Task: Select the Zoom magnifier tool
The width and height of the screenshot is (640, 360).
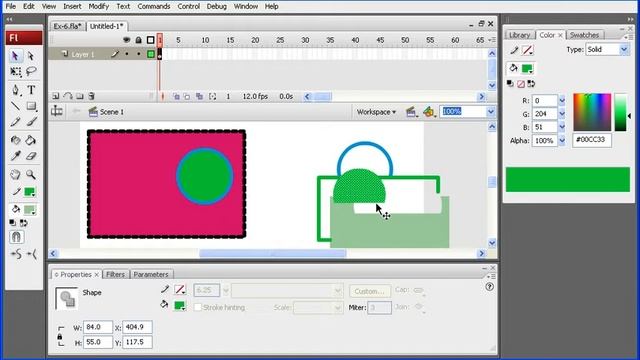Action: 31,175
